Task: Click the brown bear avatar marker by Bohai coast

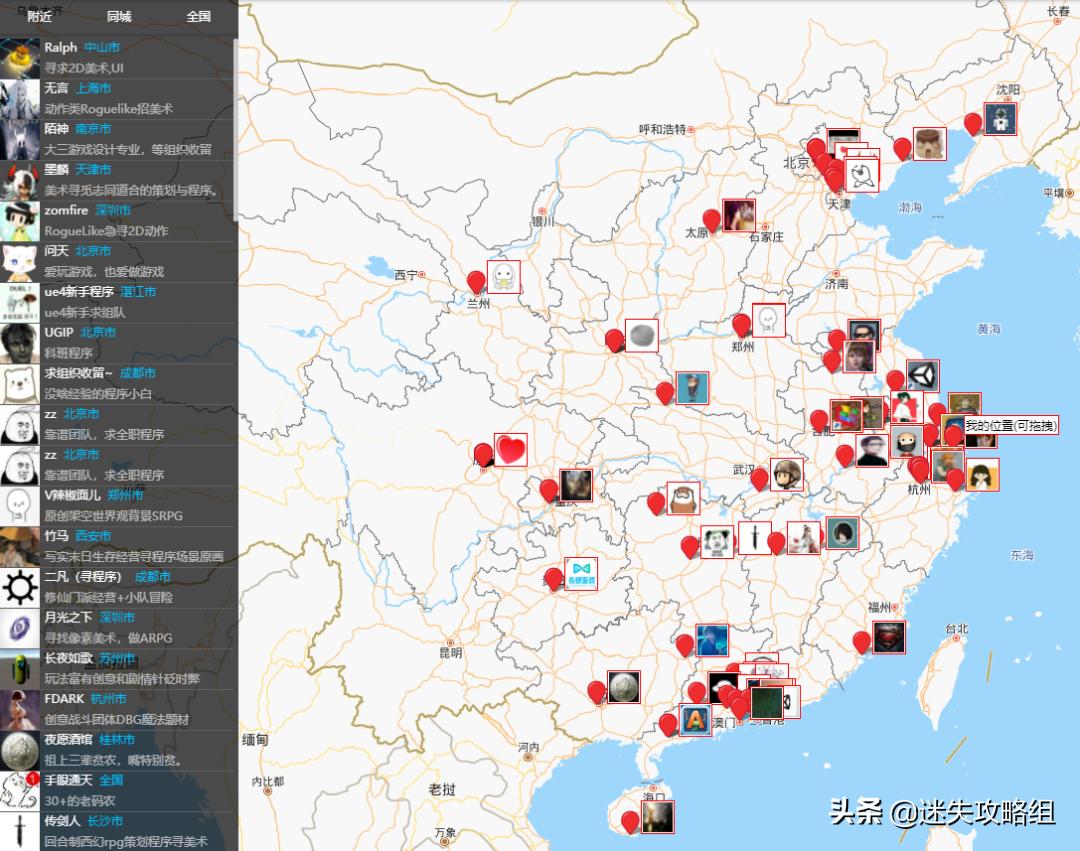Action: coord(930,144)
